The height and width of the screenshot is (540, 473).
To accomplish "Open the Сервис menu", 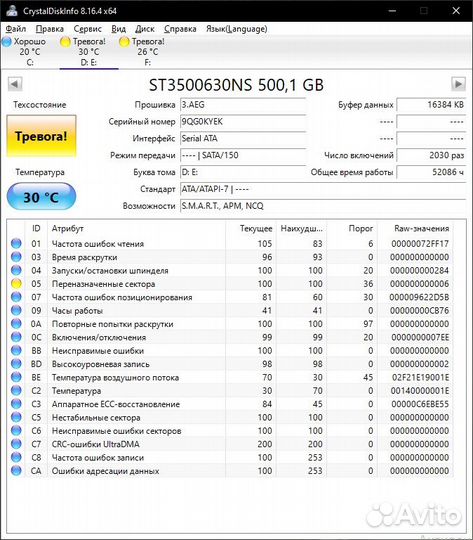I will click(88, 29).
